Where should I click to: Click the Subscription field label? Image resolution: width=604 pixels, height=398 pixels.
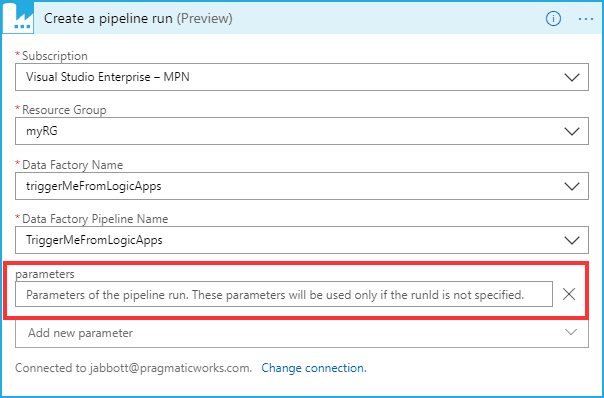pyautogui.click(x=54, y=56)
